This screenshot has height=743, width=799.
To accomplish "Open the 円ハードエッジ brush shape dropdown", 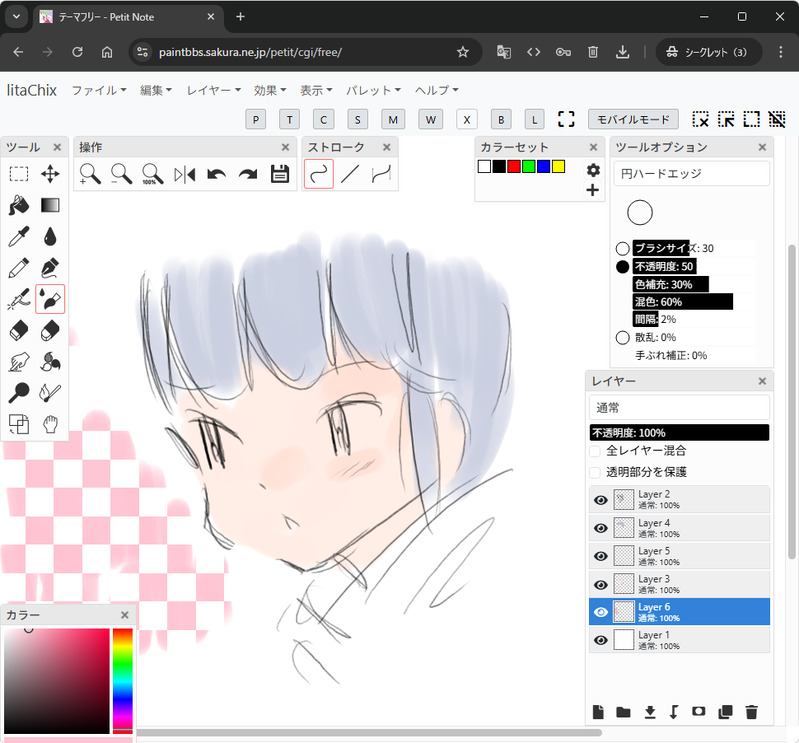I will tap(691, 174).
